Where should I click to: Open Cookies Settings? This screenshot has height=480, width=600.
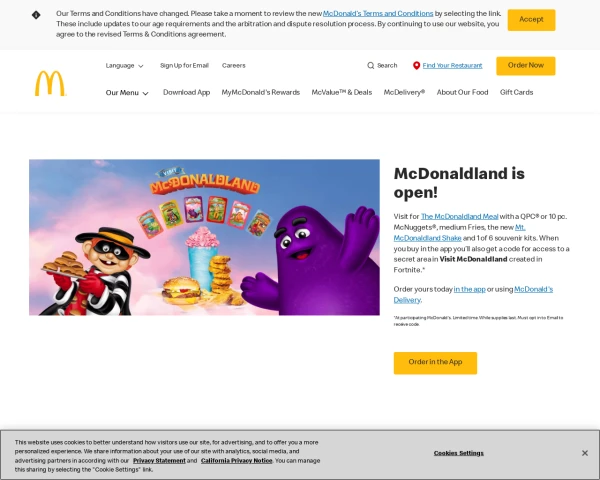(458, 453)
